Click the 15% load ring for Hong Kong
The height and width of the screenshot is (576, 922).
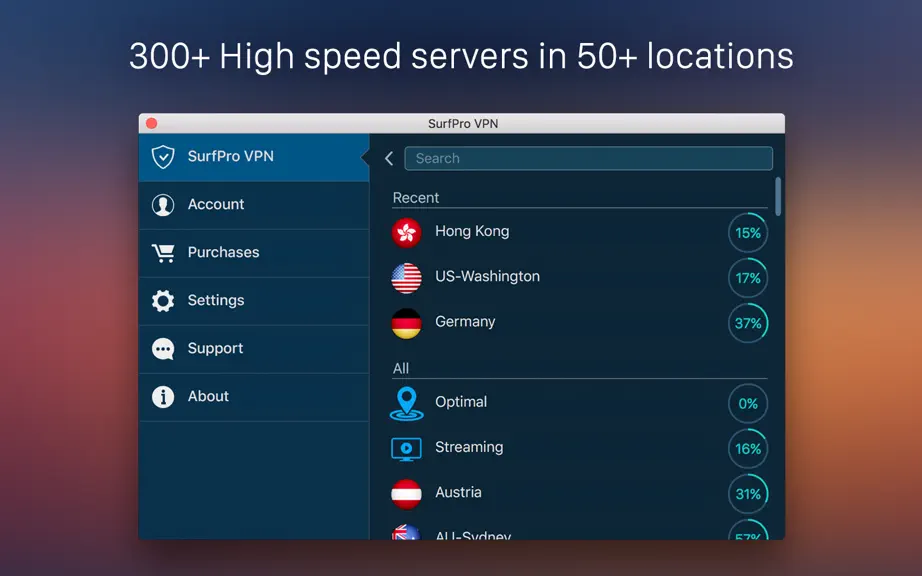tap(748, 233)
